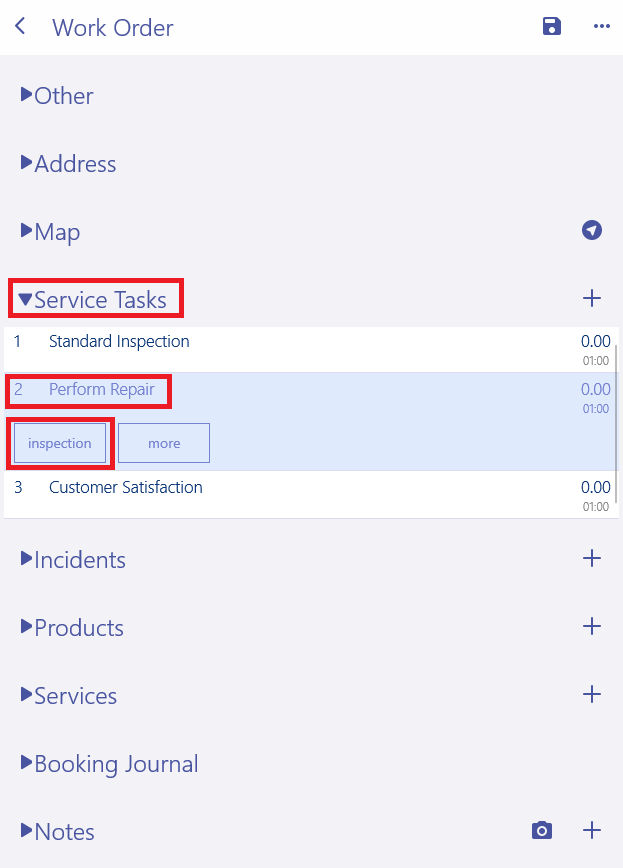Viewport: 623px width, 868px height.
Task: Add a new service task
Action: click(x=592, y=298)
